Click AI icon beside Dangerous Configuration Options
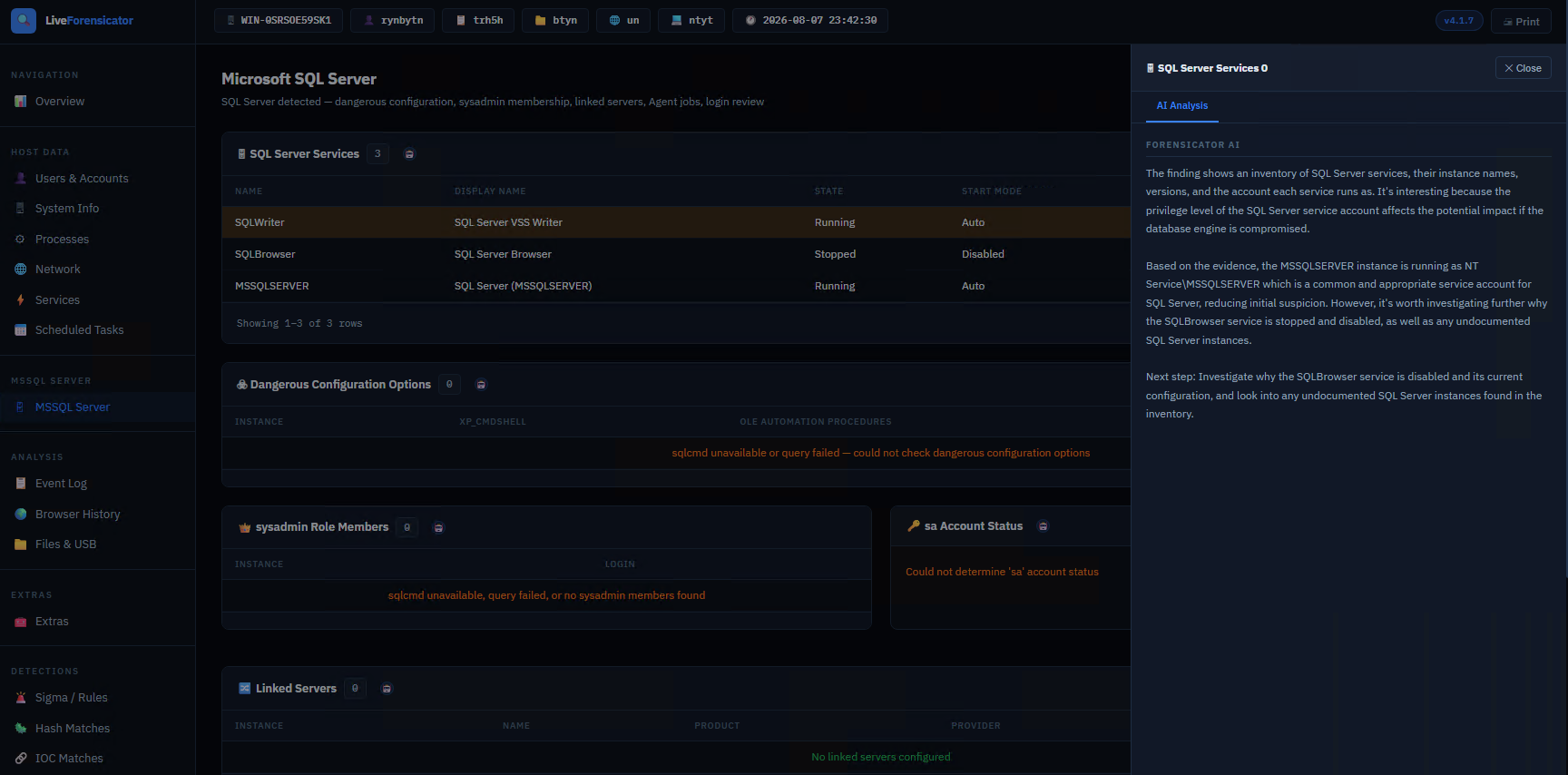 (x=481, y=385)
